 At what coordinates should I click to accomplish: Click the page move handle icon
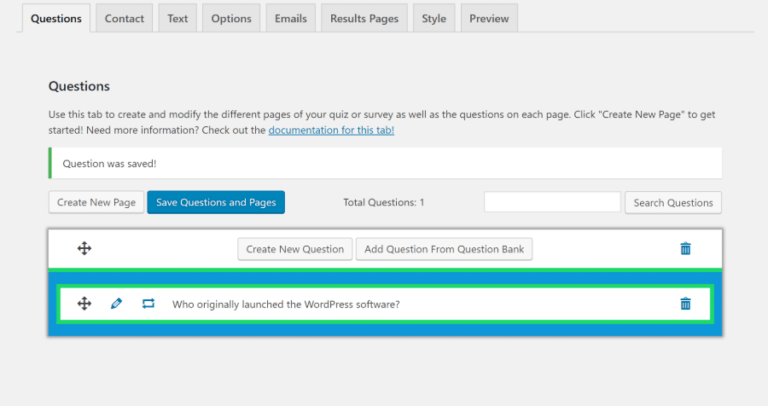(85, 249)
